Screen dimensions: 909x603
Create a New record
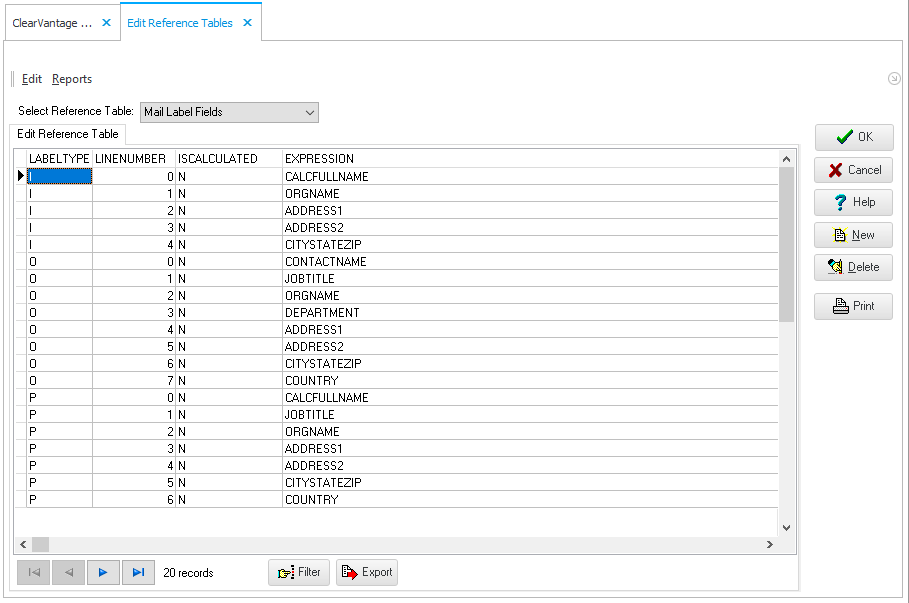click(x=854, y=235)
